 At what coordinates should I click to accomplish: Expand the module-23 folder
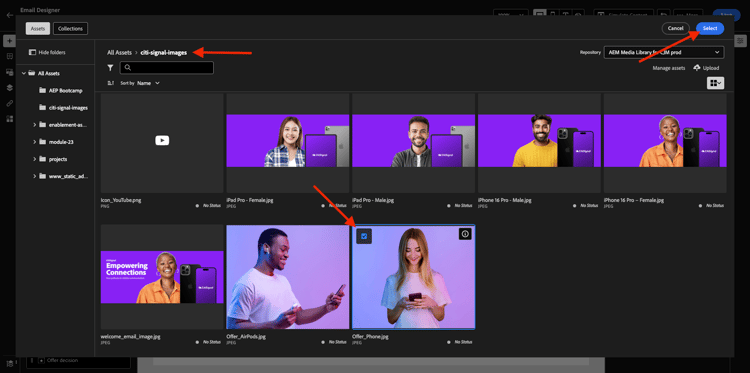point(35,142)
